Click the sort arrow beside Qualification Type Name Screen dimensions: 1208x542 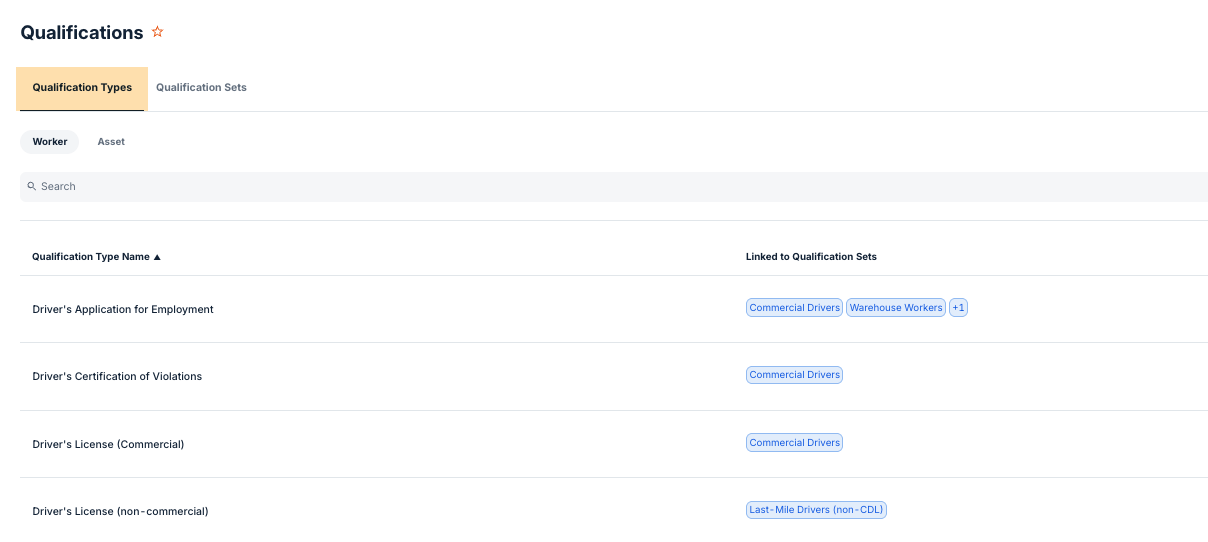[x=157, y=257]
